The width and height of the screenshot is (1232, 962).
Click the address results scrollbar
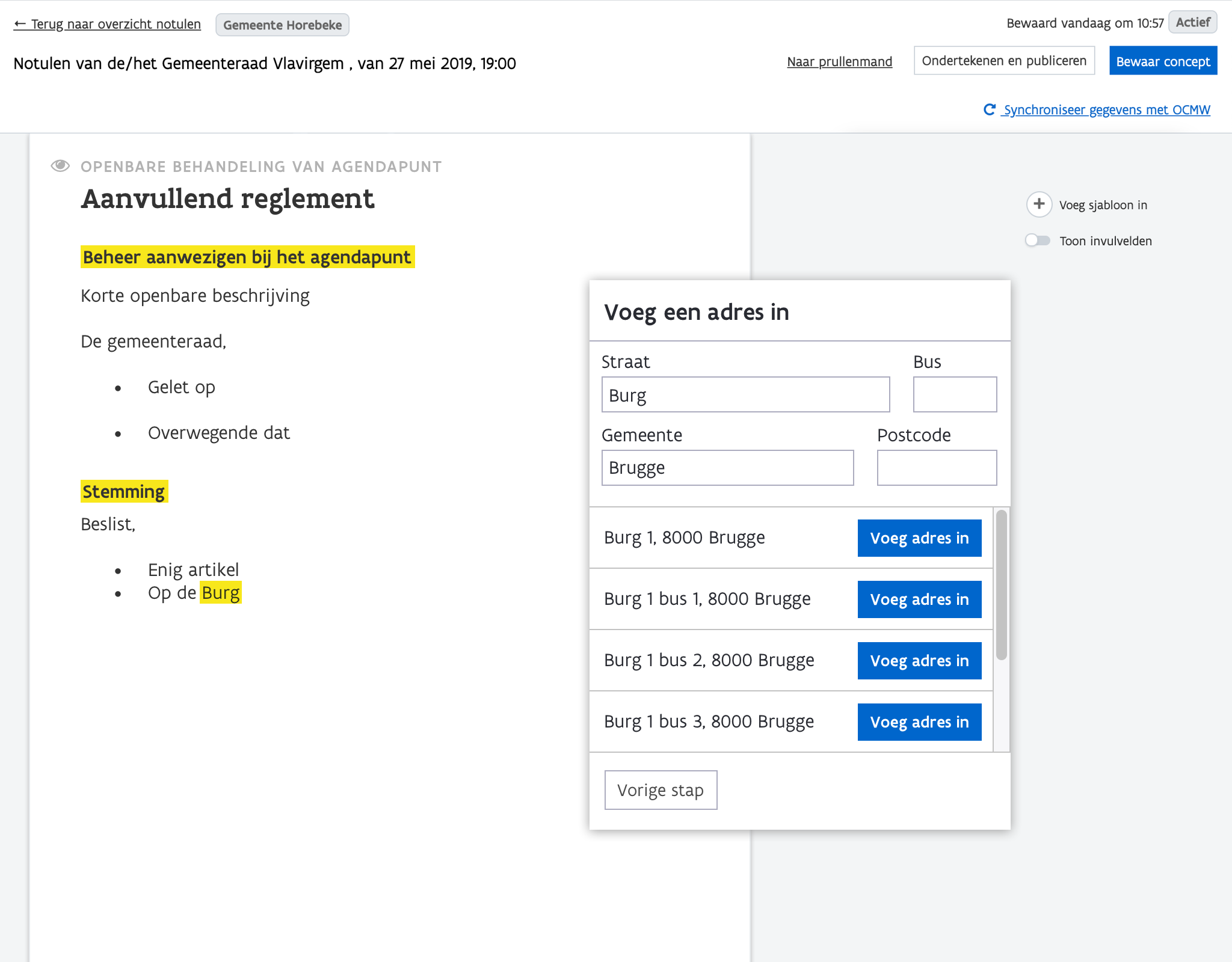click(1001, 585)
